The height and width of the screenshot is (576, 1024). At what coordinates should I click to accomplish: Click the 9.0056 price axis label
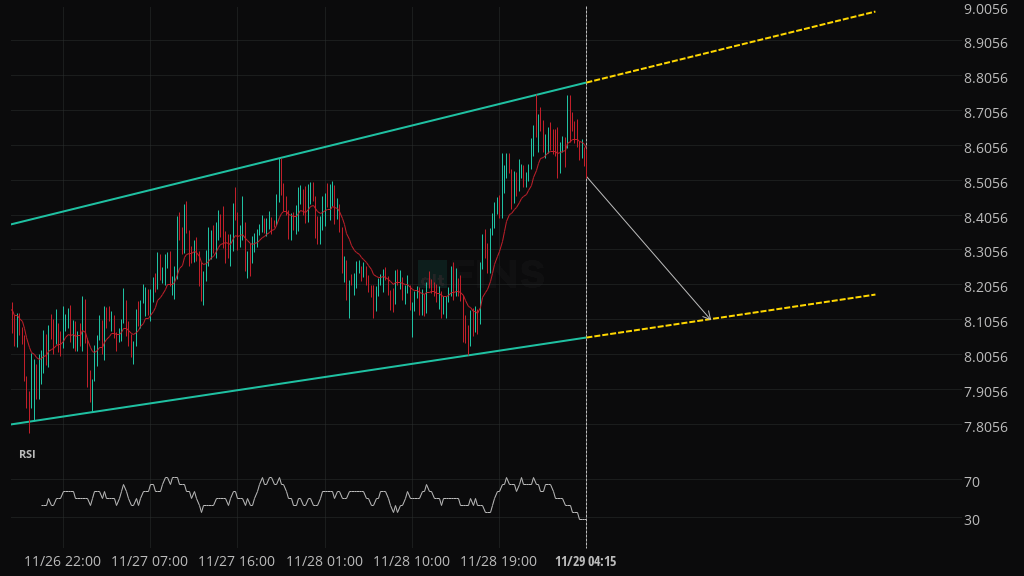[x=984, y=9]
